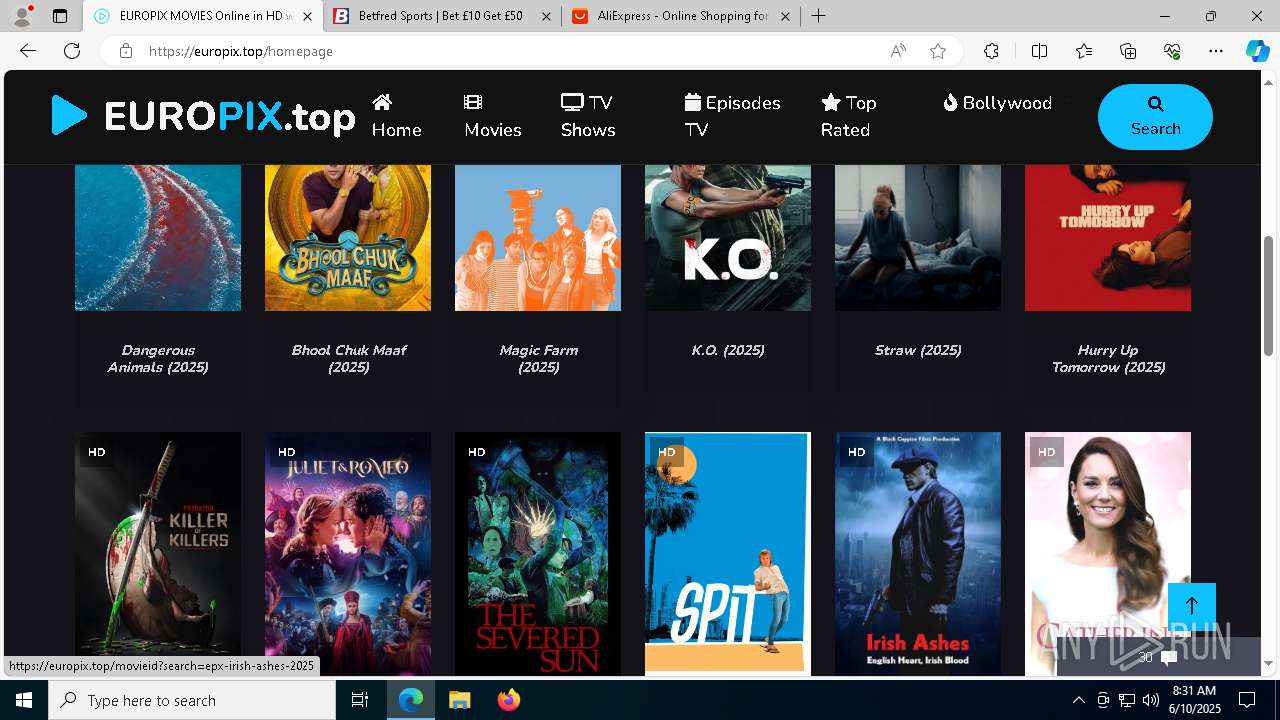Viewport: 1280px width, 720px height.
Task: Open File Explorer from taskbar
Action: coord(460,700)
